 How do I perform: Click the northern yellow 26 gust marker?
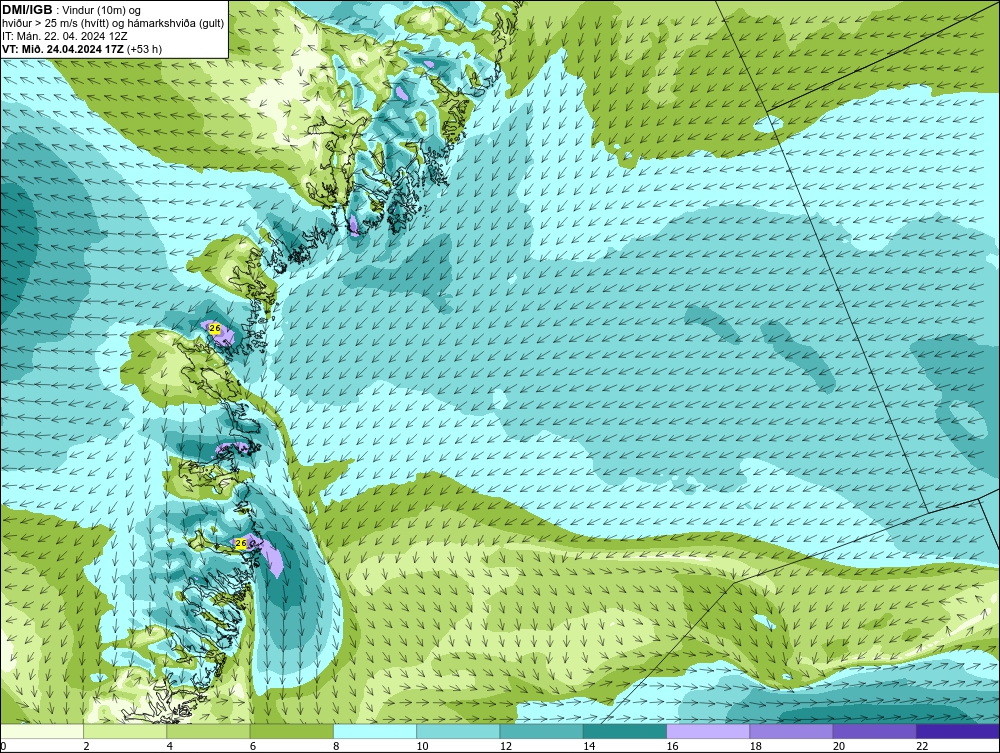[x=214, y=328]
